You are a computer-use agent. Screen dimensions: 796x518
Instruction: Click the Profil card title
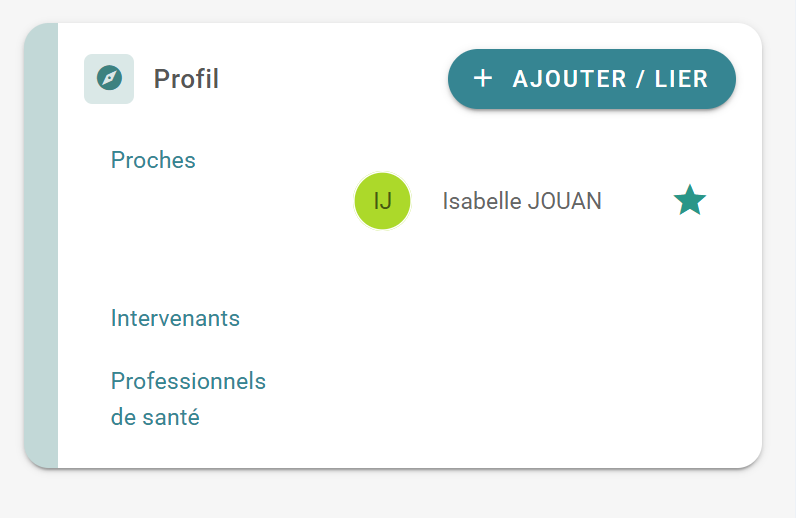[186, 79]
